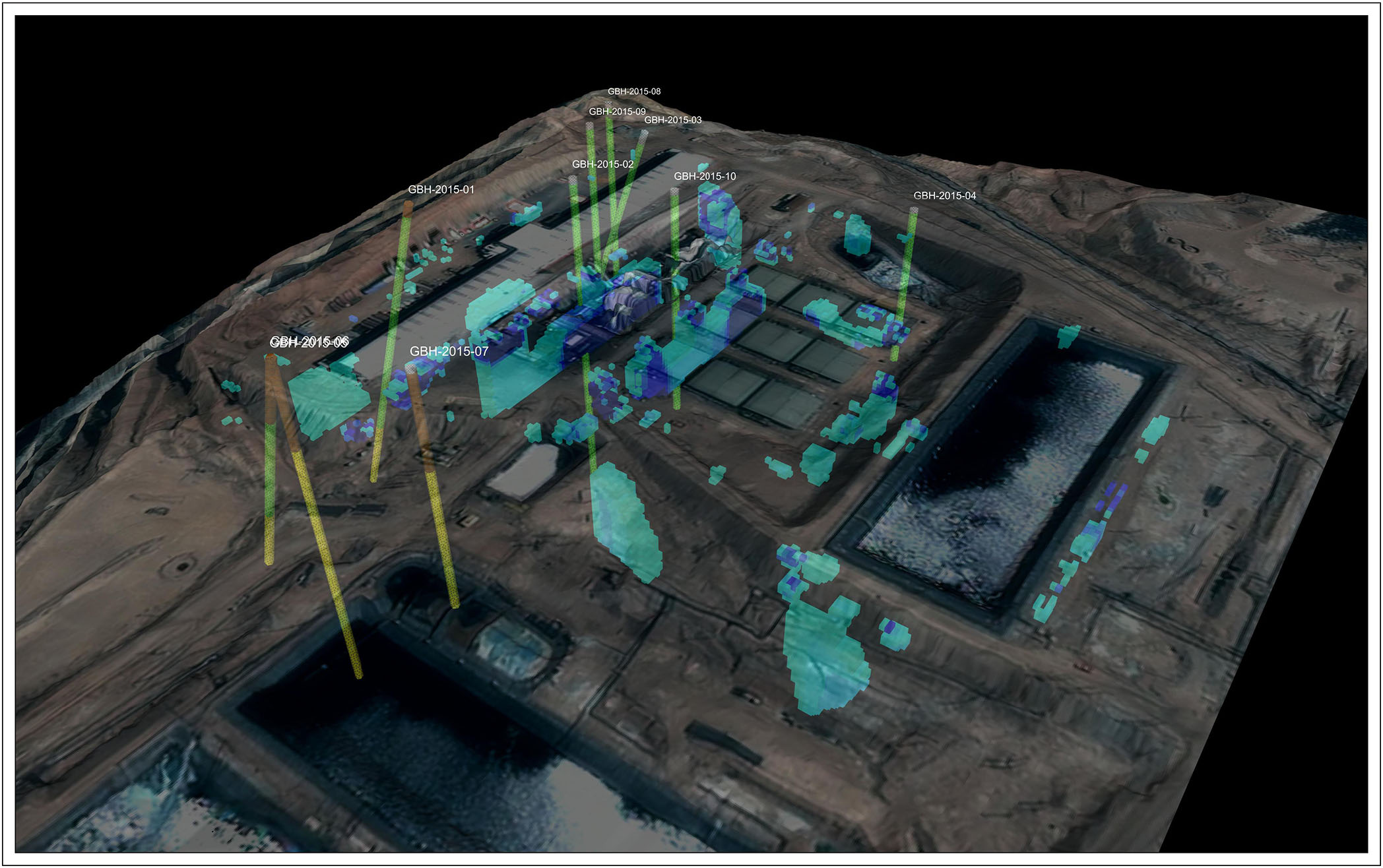Select the GBH-2015-10 borehole label
1383x868 pixels.
pos(705,176)
